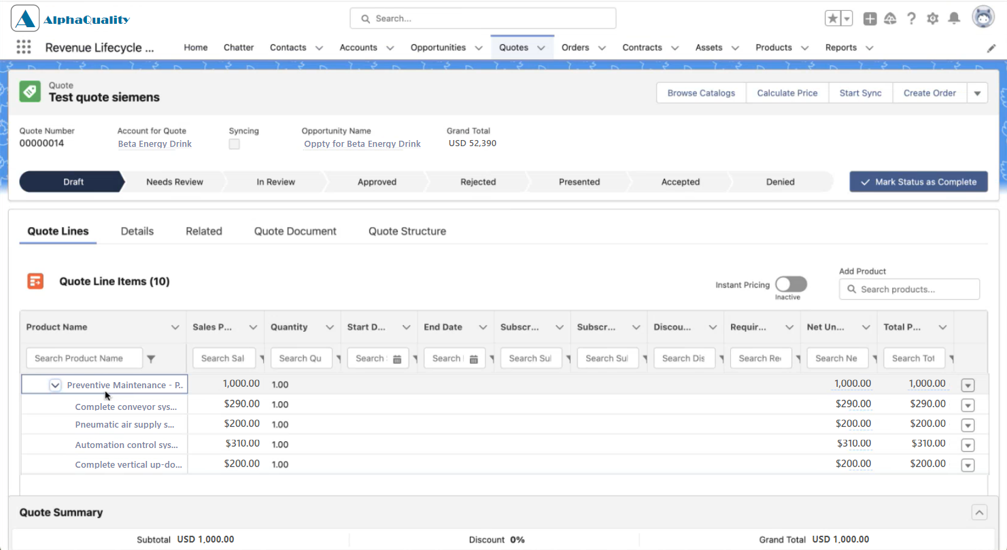The height and width of the screenshot is (550, 1007).
Task: Open the favorites star icon
Action: (x=832, y=19)
